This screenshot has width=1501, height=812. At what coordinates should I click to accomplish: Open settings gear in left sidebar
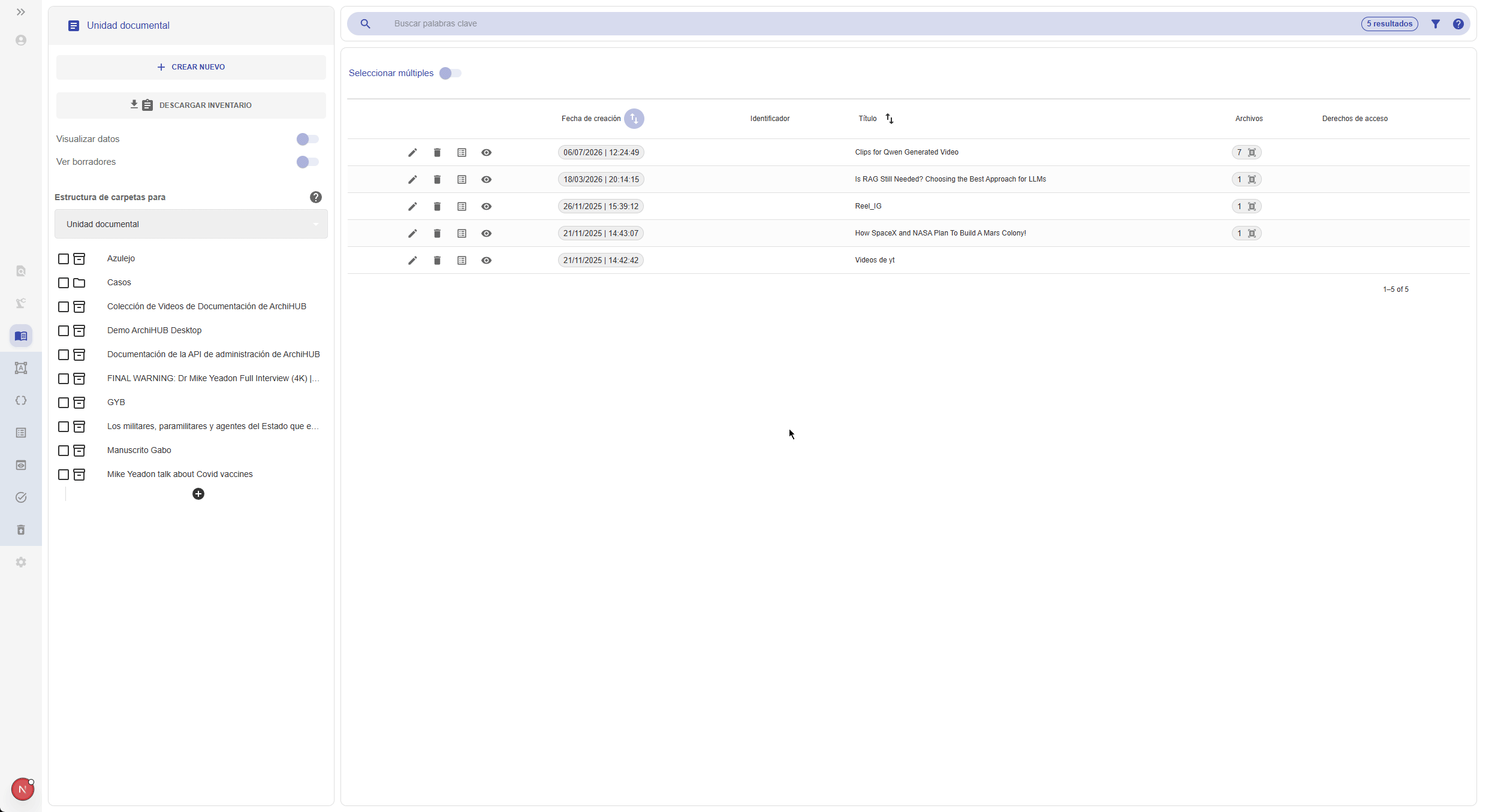21,562
